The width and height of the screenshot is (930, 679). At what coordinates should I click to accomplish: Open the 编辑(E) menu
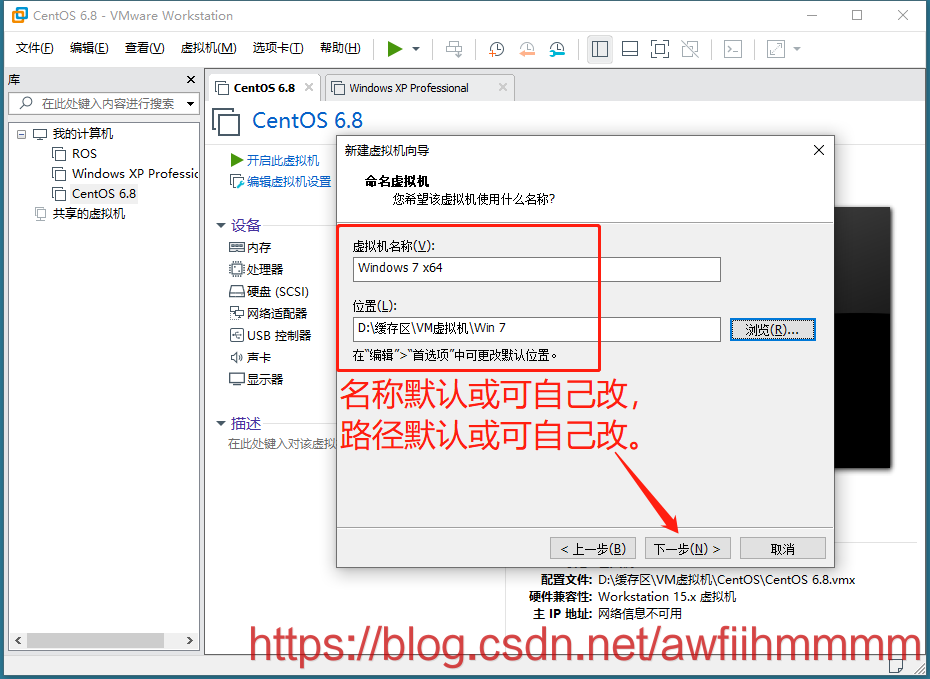tap(89, 48)
